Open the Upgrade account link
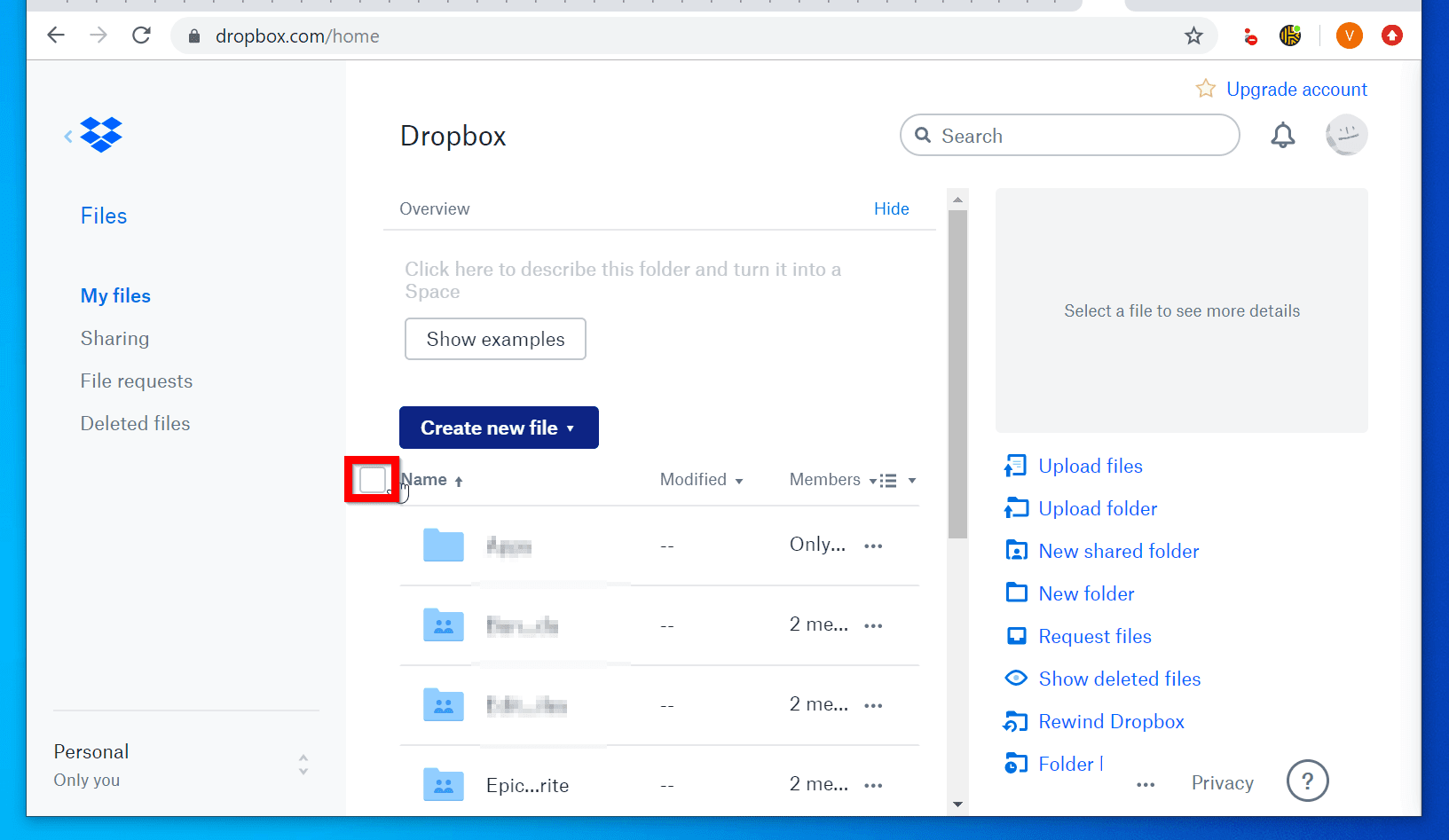 pyautogui.click(x=1296, y=89)
